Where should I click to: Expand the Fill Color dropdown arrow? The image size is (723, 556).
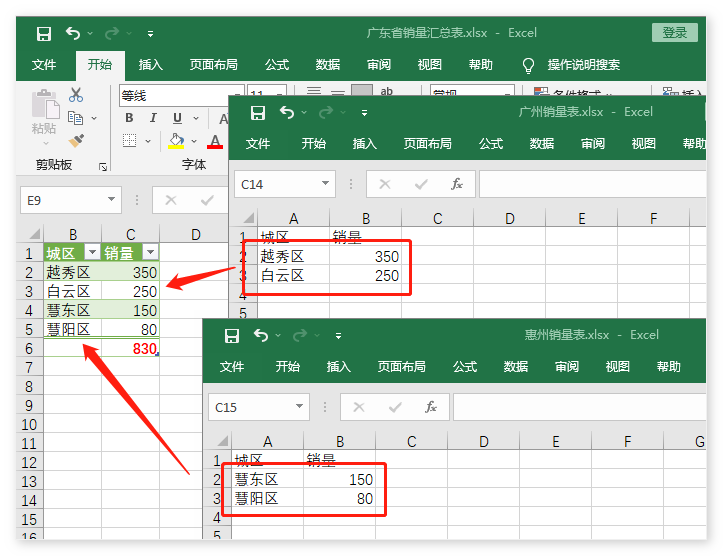pos(194,141)
